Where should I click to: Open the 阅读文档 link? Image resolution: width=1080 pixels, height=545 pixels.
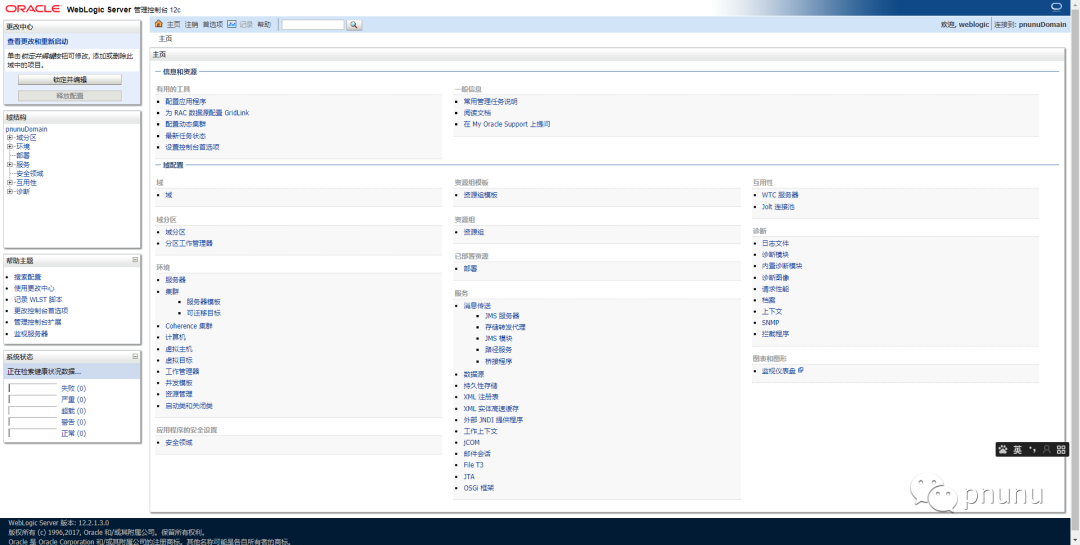(x=477, y=112)
